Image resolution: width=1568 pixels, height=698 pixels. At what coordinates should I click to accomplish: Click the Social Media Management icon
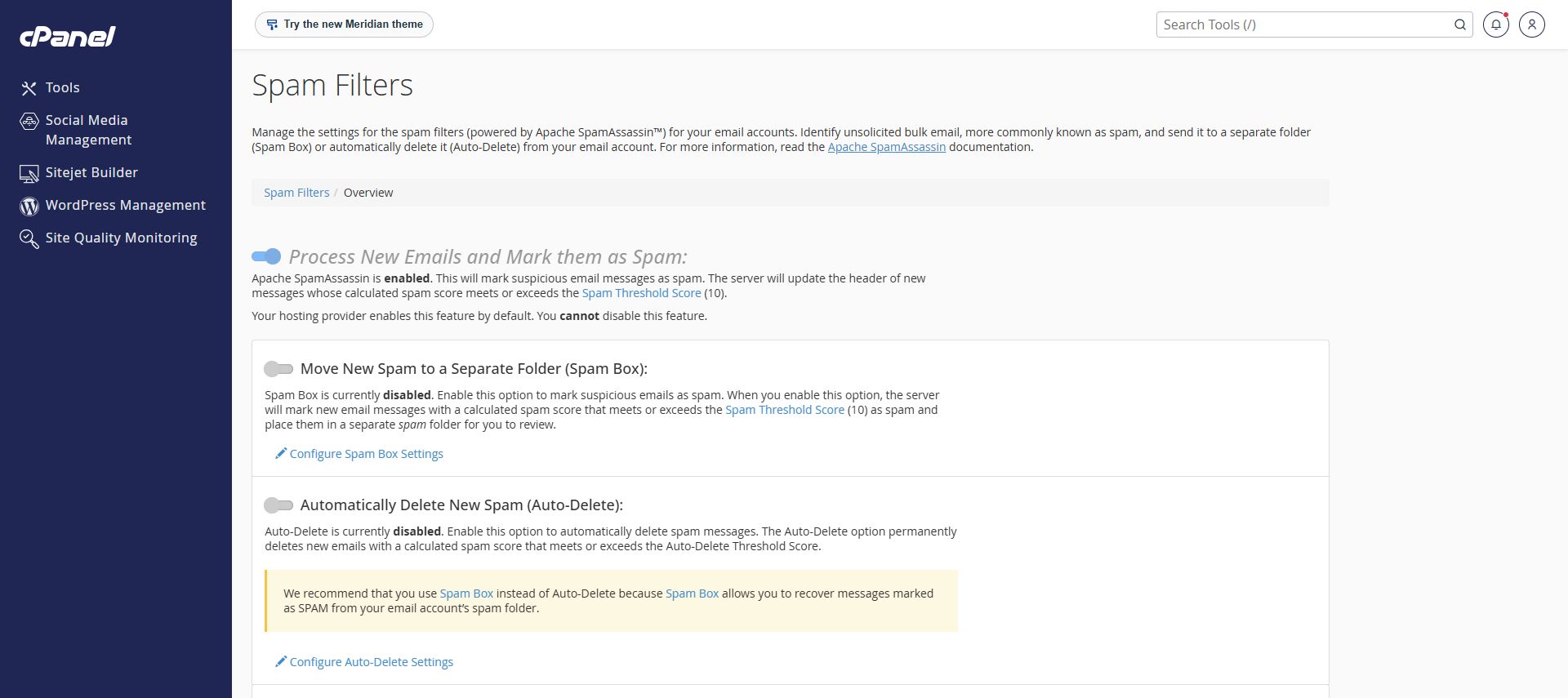[29, 122]
